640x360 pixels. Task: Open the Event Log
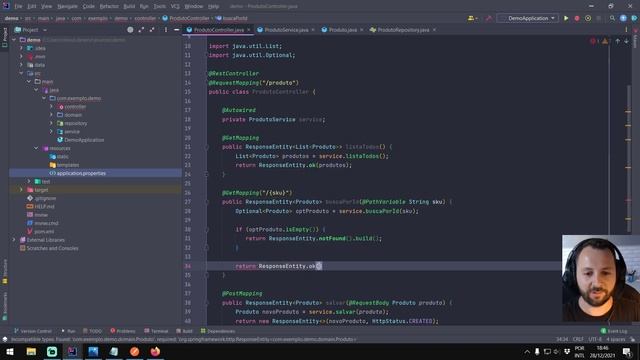click(614, 331)
